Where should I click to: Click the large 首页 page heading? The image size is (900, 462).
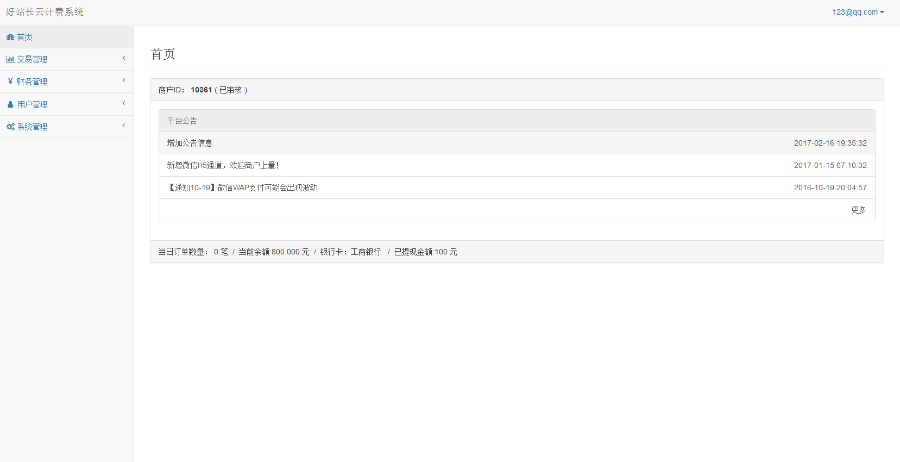point(162,55)
